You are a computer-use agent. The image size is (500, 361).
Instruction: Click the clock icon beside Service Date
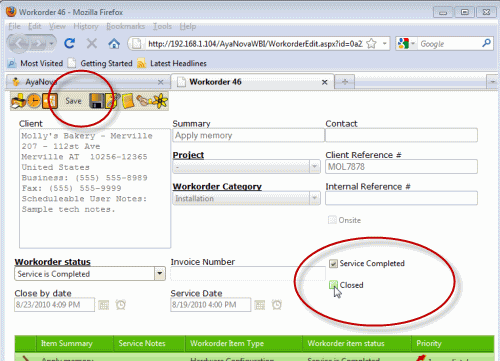277,305
